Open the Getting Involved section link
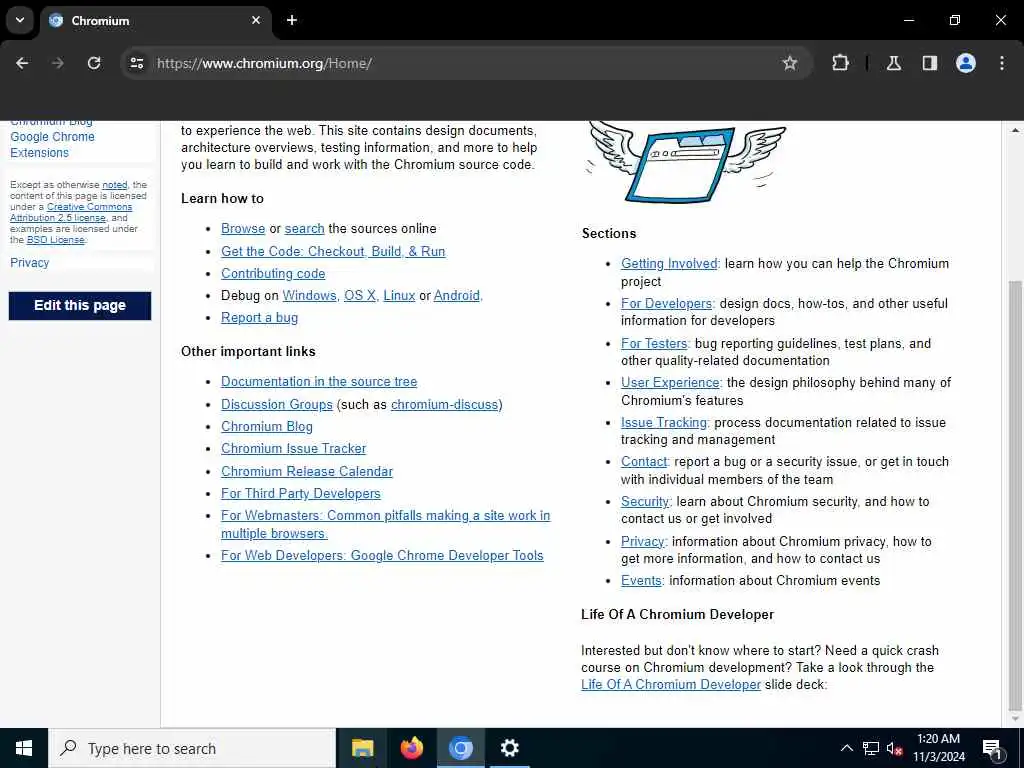Viewport: 1024px width, 768px height. coord(669,263)
